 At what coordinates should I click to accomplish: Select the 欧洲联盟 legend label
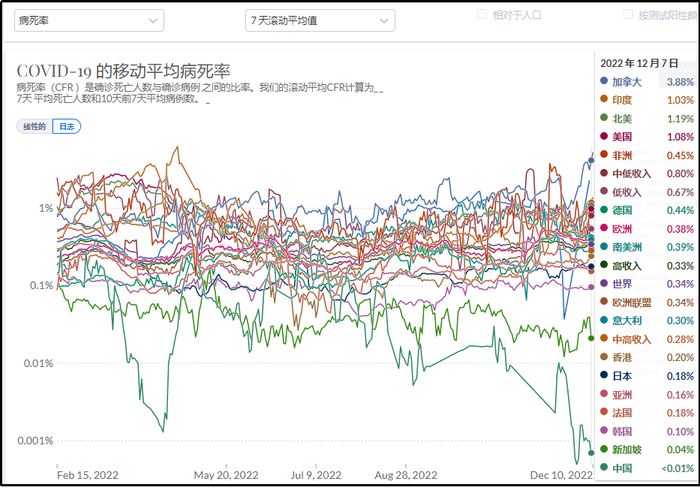click(631, 303)
